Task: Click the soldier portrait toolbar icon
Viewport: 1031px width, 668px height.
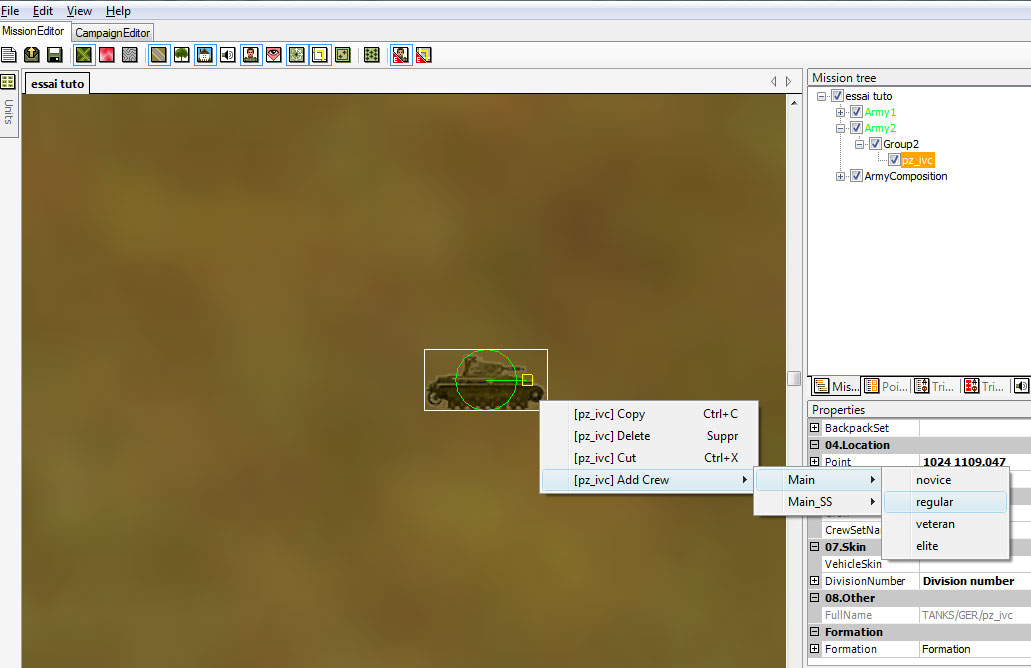Action: (x=250, y=54)
